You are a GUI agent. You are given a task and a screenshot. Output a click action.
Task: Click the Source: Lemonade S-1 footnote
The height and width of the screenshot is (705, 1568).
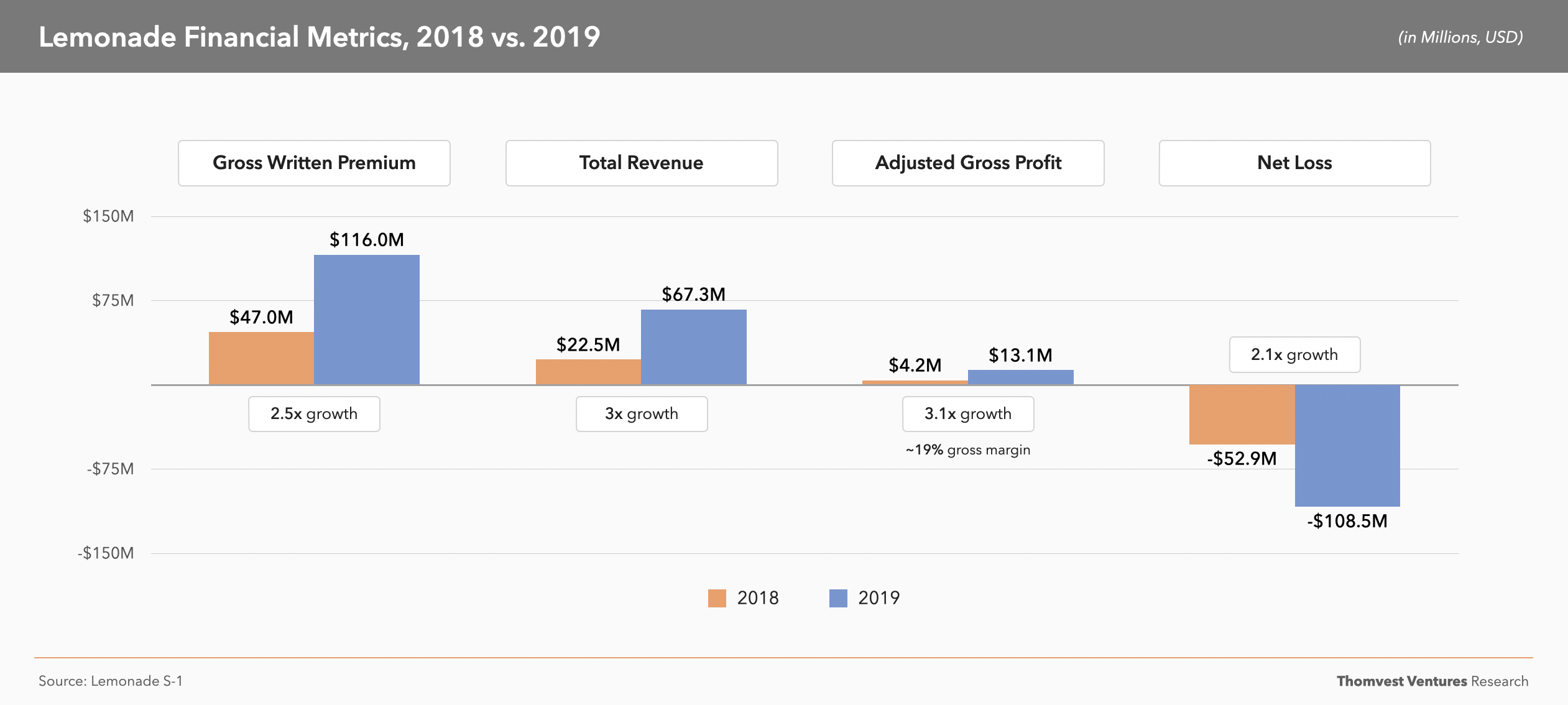pos(111,681)
